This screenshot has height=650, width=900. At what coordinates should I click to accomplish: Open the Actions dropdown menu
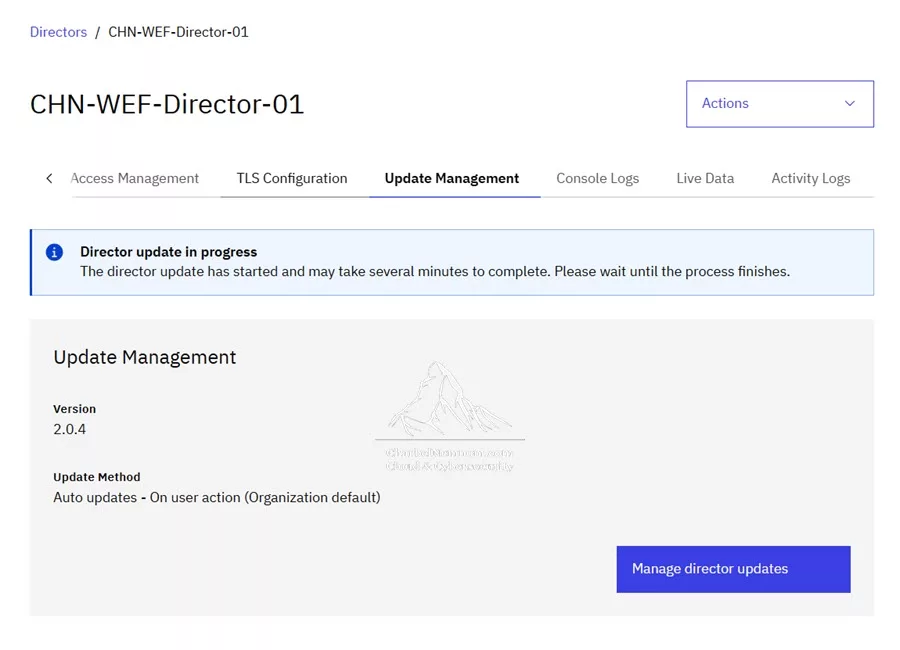tap(779, 104)
